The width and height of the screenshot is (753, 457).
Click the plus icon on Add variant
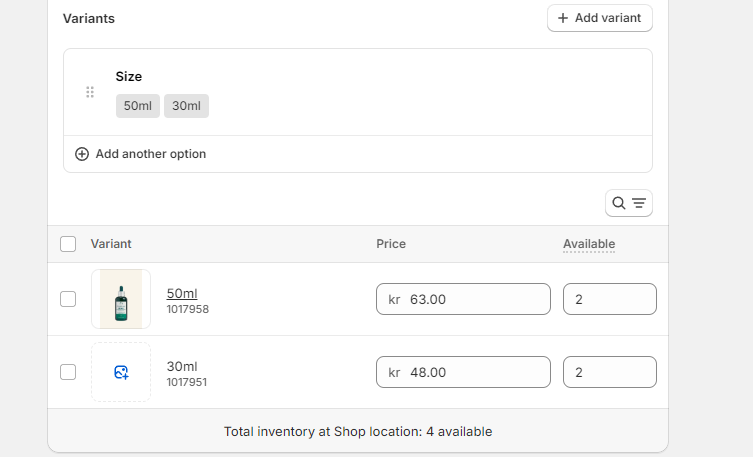tap(563, 18)
